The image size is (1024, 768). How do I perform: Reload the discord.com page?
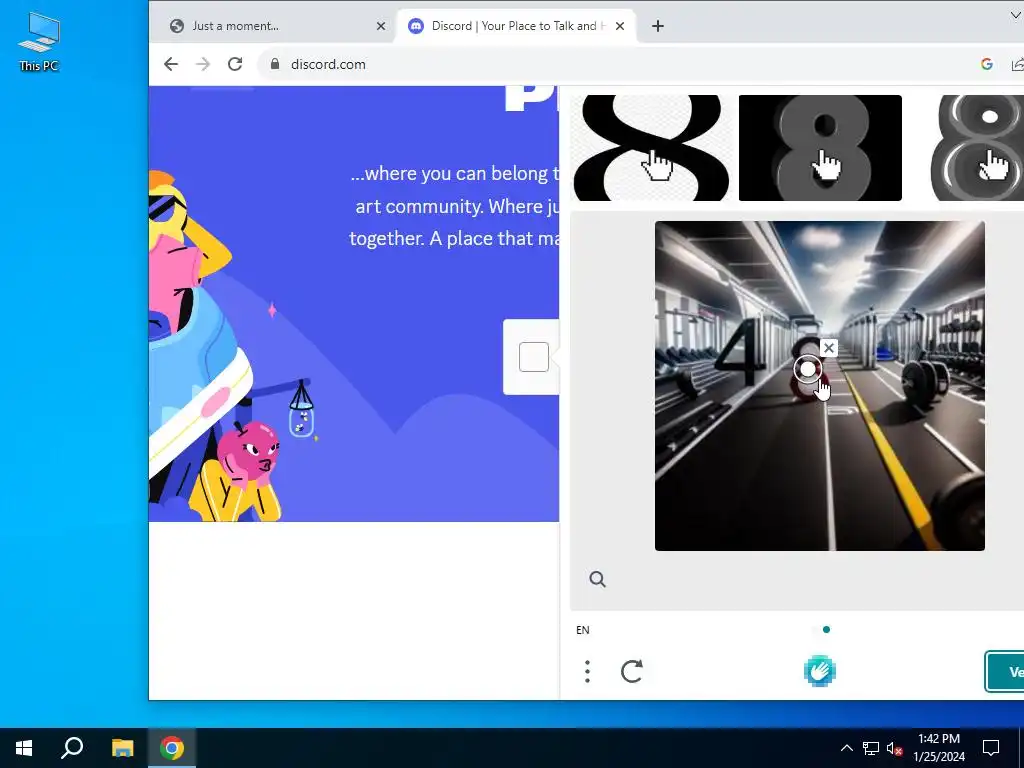[x=235, y=64]
